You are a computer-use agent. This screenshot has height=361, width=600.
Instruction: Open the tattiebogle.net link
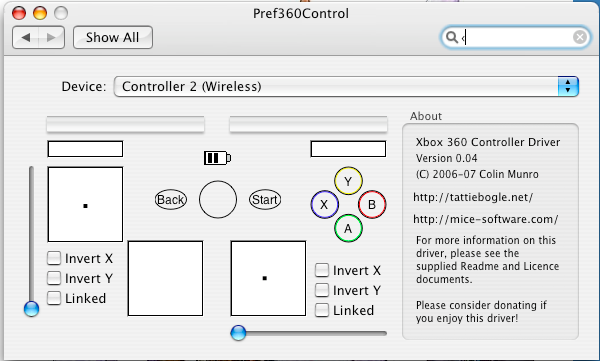(473, 197)
